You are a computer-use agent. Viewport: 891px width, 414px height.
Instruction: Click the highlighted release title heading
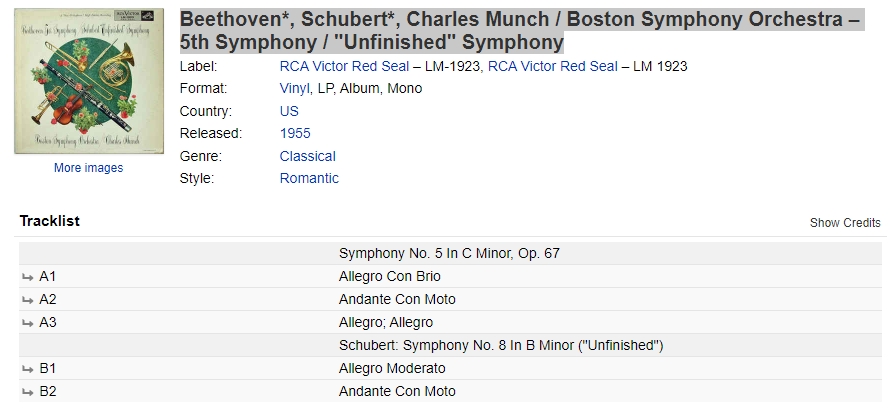click(x=522, y=31)
